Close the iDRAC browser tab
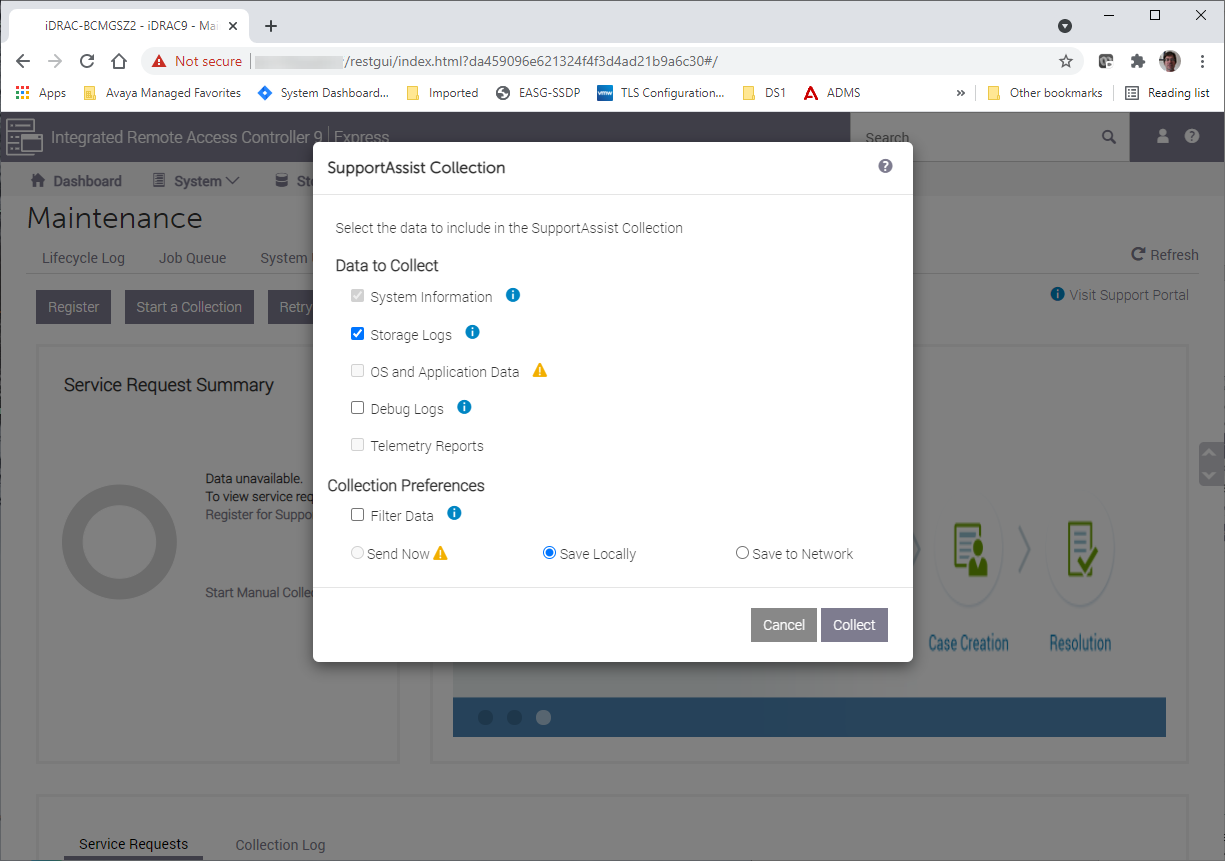The height and width of the screenshot is (861, 1225). (x=233, y=26)
